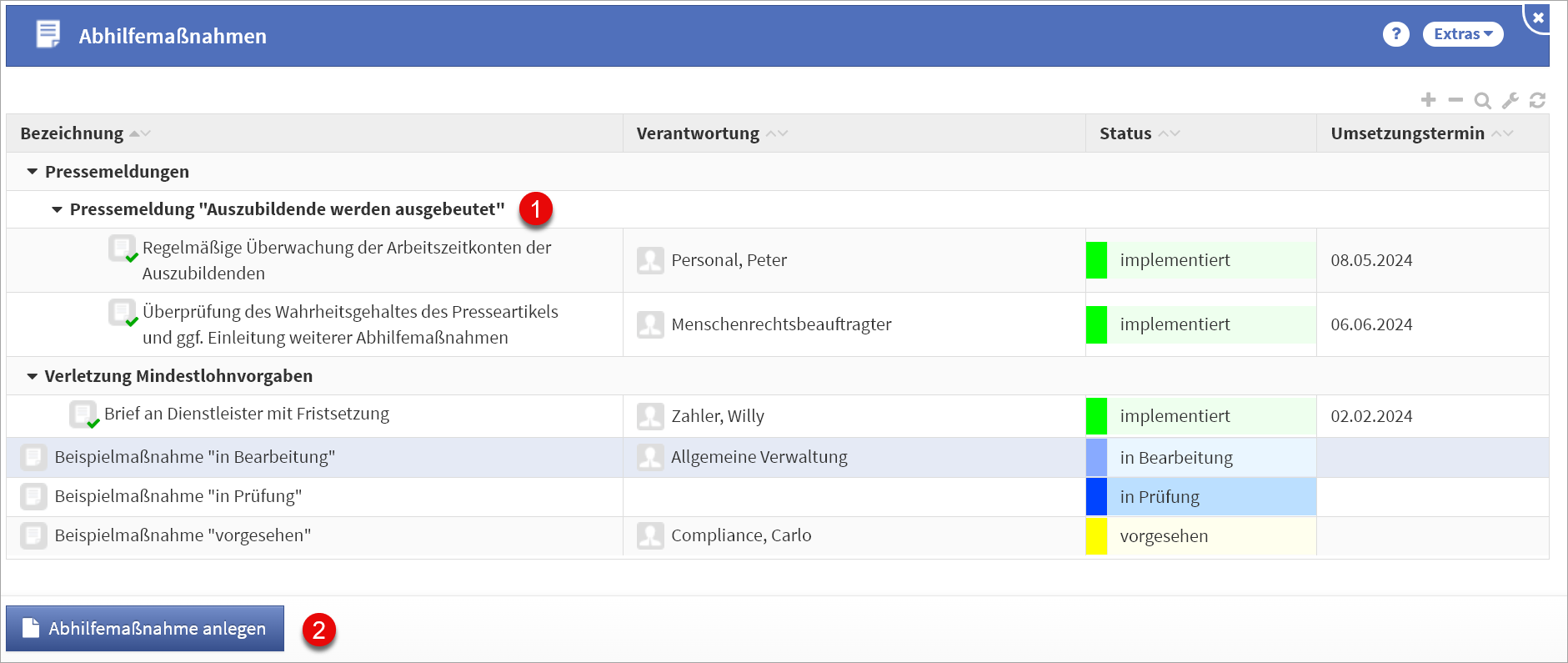Open table search with magnifier icon

(x=1482, y=101)
